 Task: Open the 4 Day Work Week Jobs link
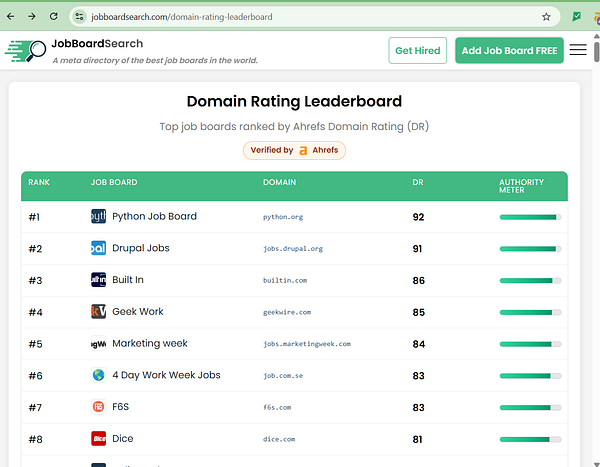(x=166, y=375)
